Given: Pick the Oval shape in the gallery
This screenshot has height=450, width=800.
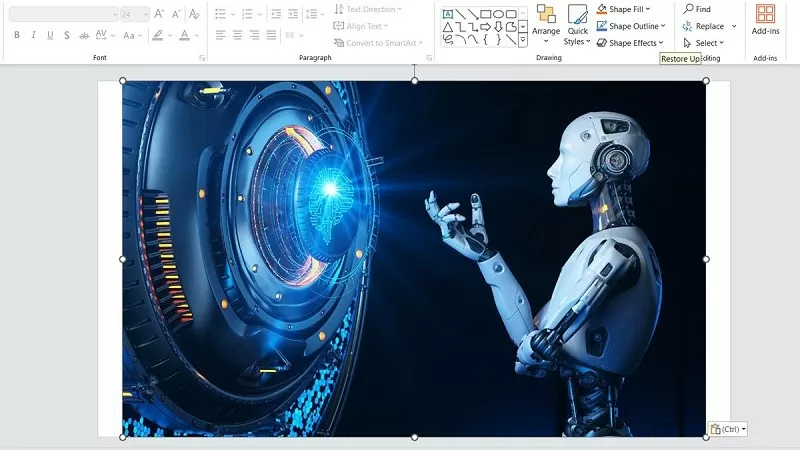Looking at the screenshot, I should pyautogui.click(x=498, y=14).
